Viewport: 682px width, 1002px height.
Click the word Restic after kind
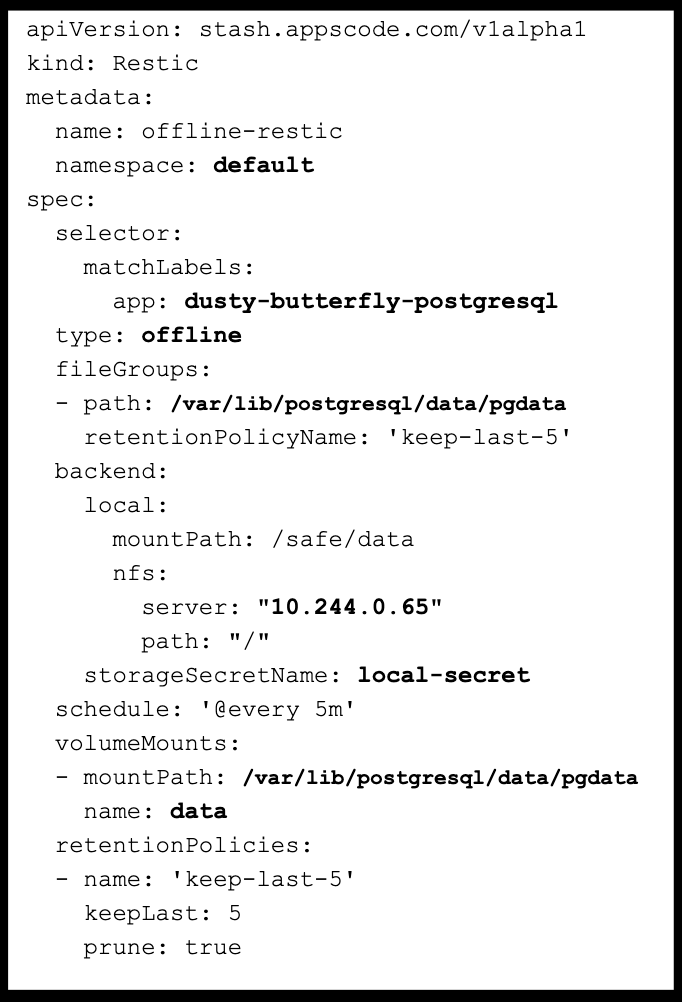click(155, 63)
